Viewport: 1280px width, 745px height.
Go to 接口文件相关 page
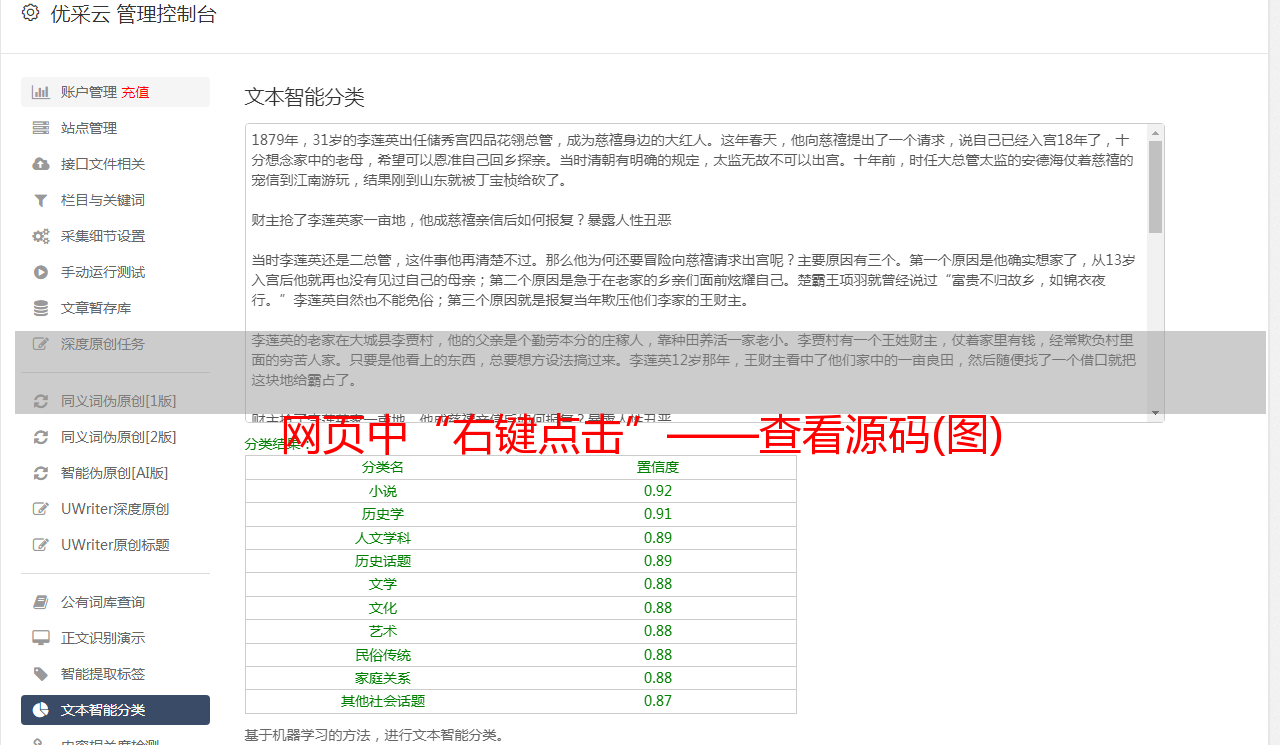[x=115, y=164]
